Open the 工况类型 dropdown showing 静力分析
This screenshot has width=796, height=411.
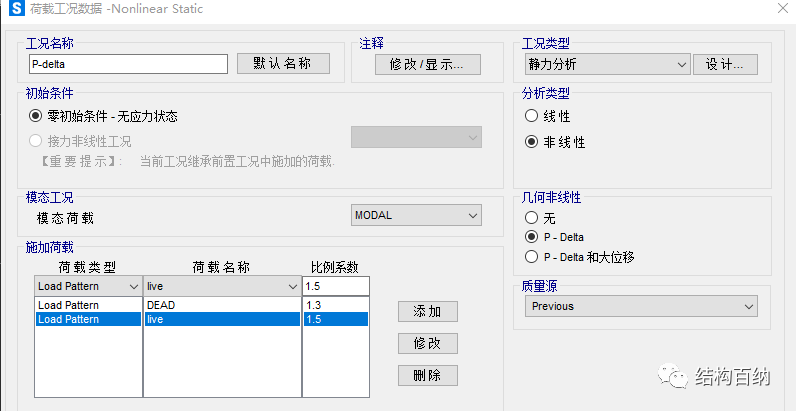click(x=607, y=64)
